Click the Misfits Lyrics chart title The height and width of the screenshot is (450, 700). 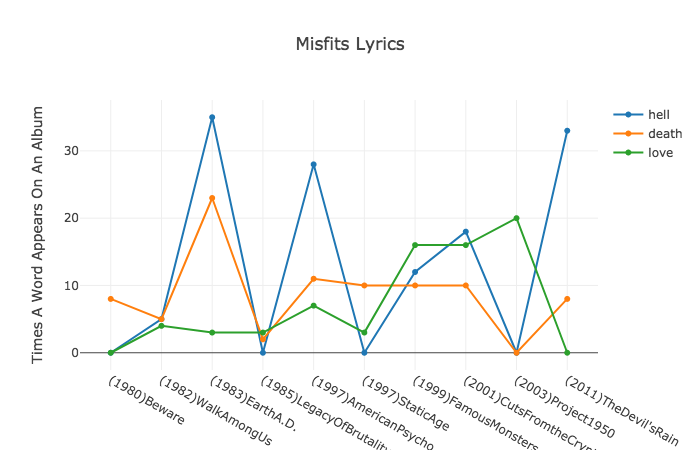pos(350,44)
